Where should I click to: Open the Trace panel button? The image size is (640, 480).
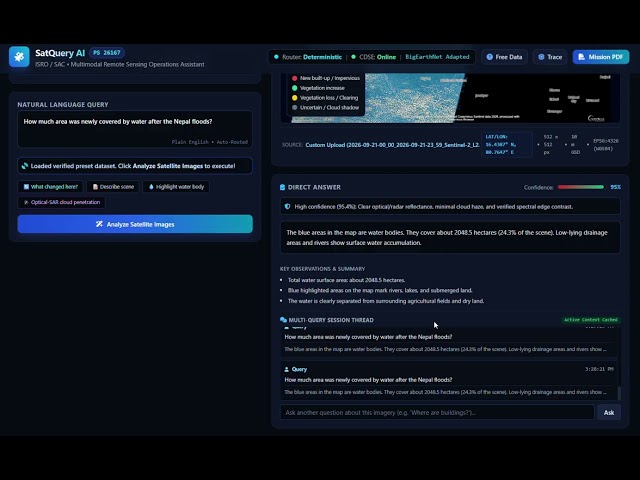pos(550,57)
